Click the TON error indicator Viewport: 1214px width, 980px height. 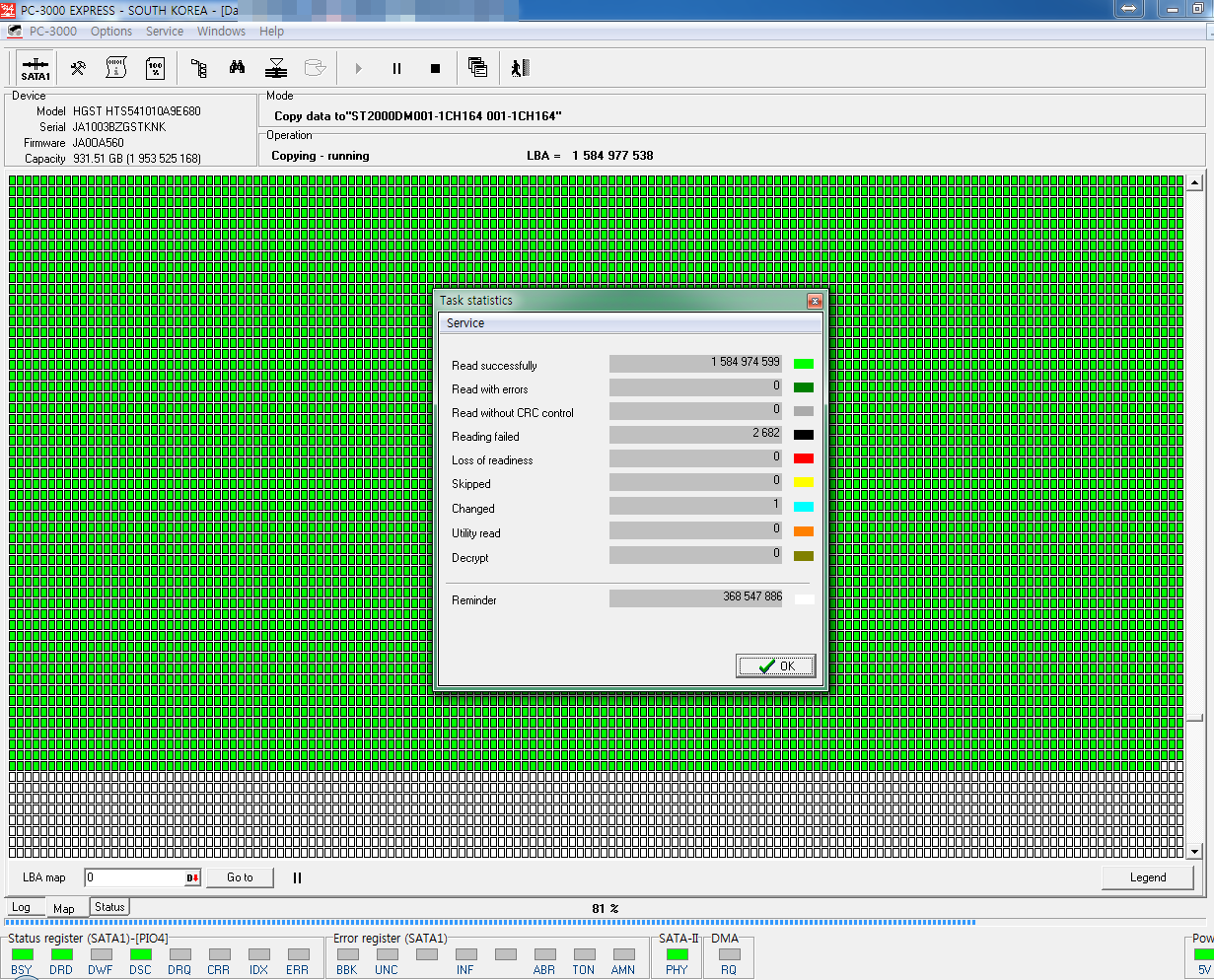pos(584,954)
